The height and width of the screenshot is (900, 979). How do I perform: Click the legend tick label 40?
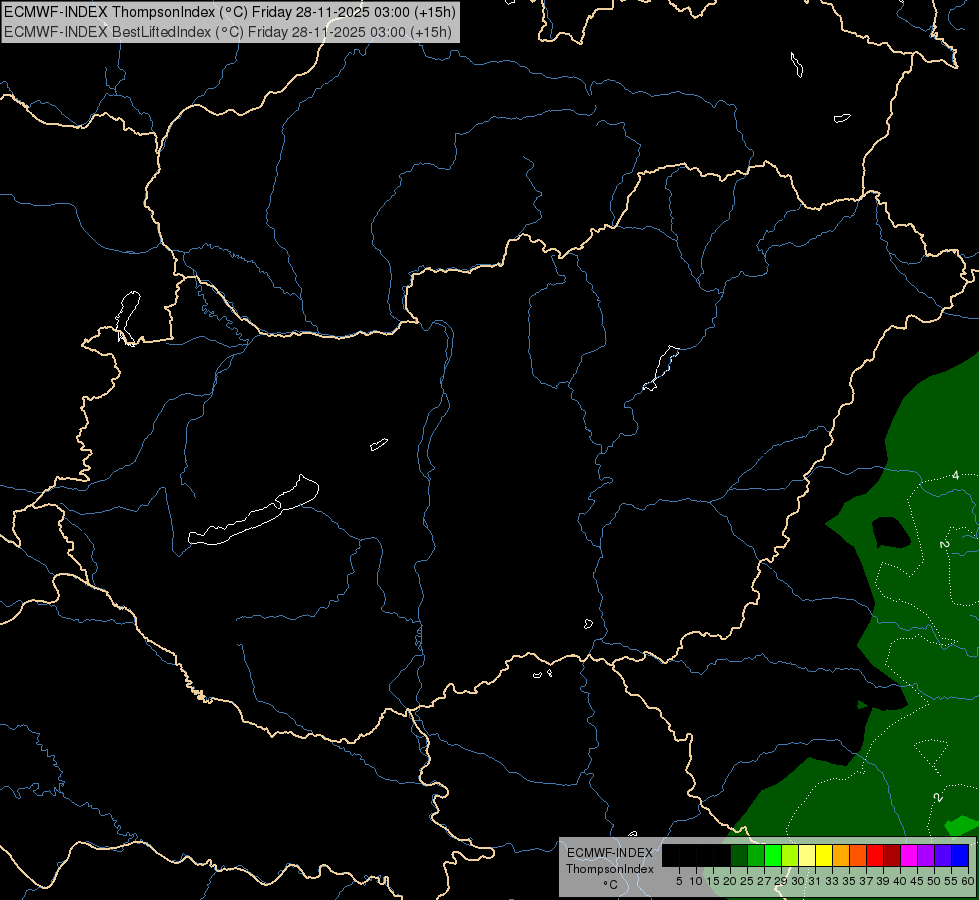(x=900, y=881)
